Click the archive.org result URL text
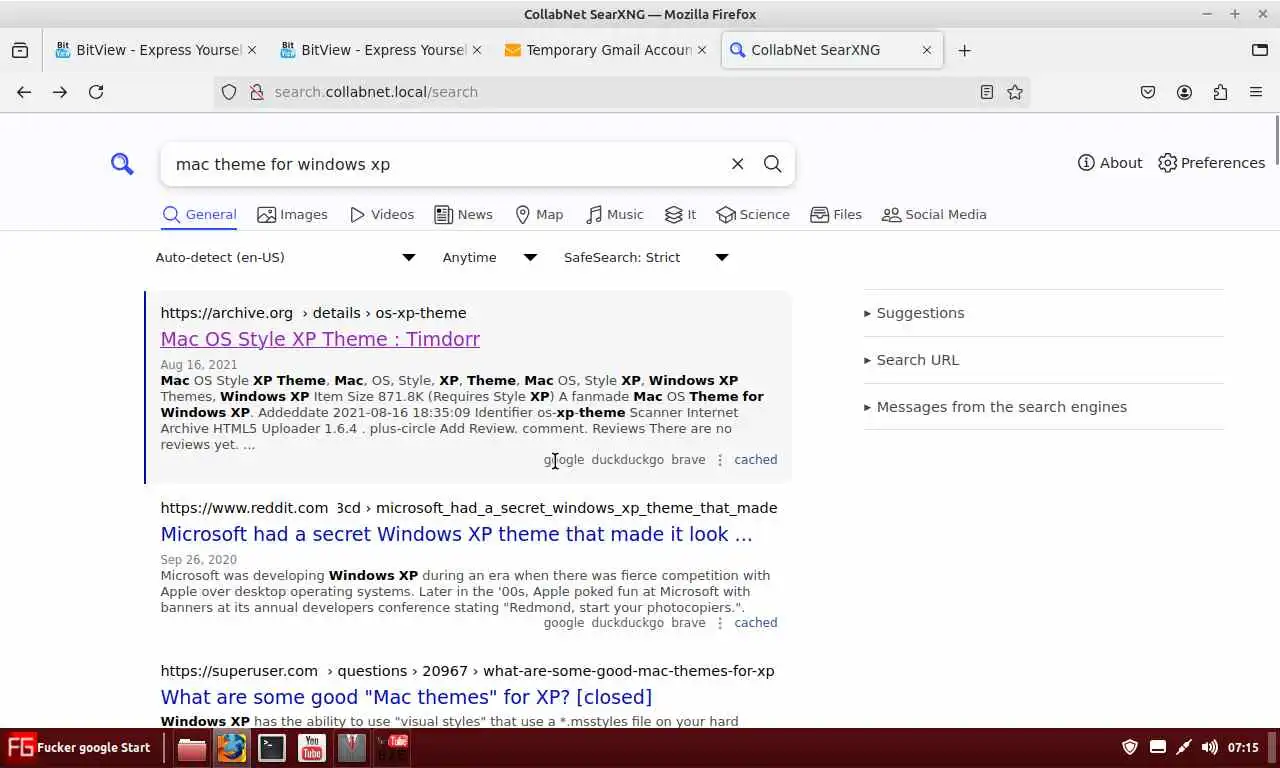 [313, 313]
